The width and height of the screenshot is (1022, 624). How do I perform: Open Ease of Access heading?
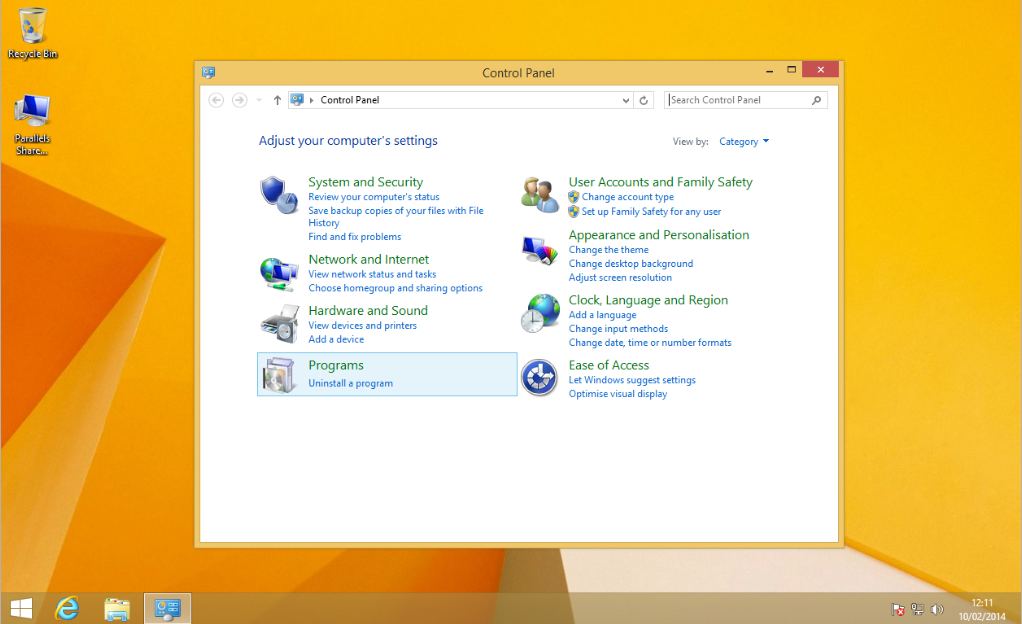click(609, 365)
